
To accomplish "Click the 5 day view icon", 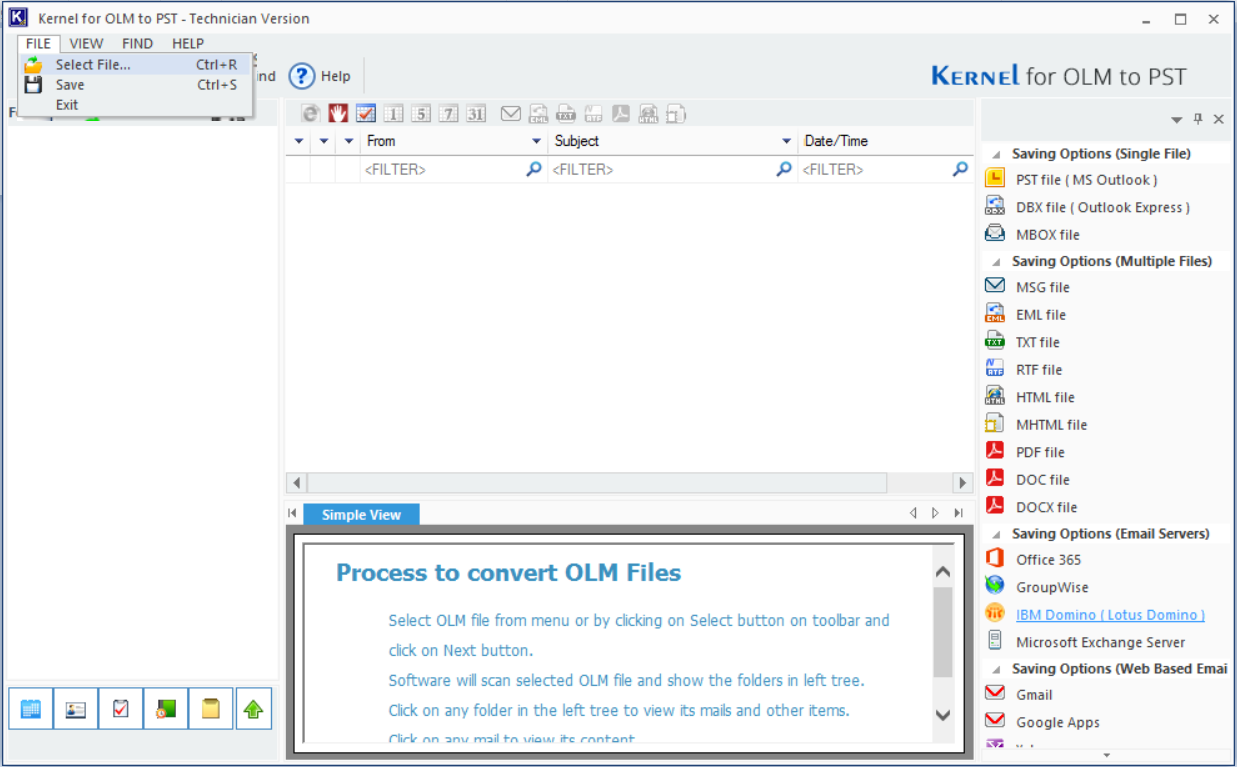I will click(421, 114).
